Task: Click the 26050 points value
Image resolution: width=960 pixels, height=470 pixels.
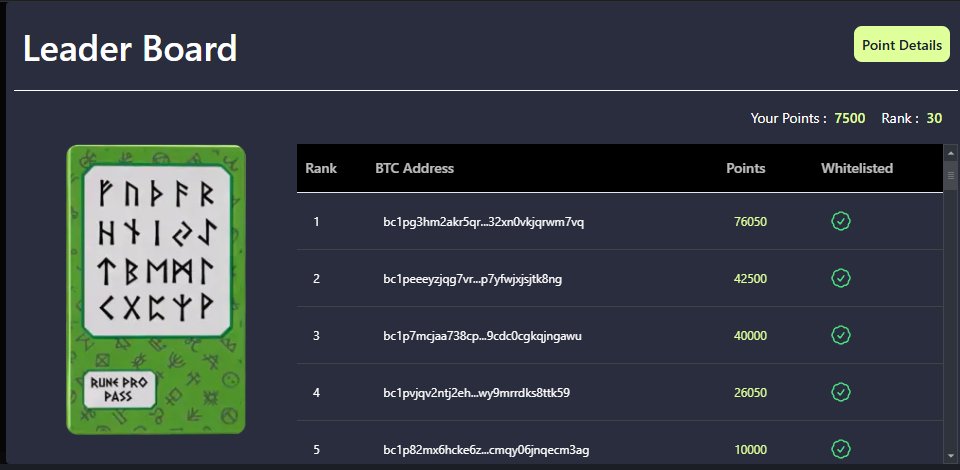Action: pos(750,393)
